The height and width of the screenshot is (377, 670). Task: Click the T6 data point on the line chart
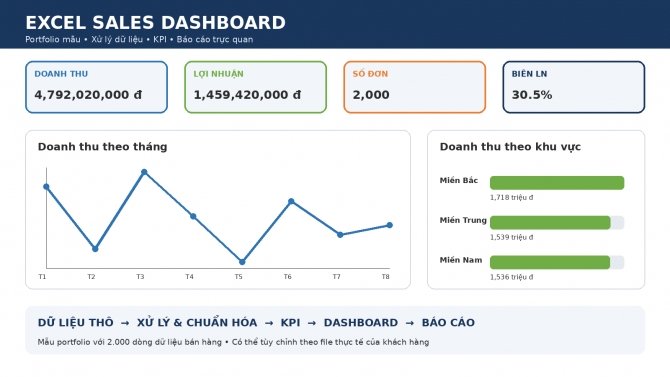click(x=291, y=201)
